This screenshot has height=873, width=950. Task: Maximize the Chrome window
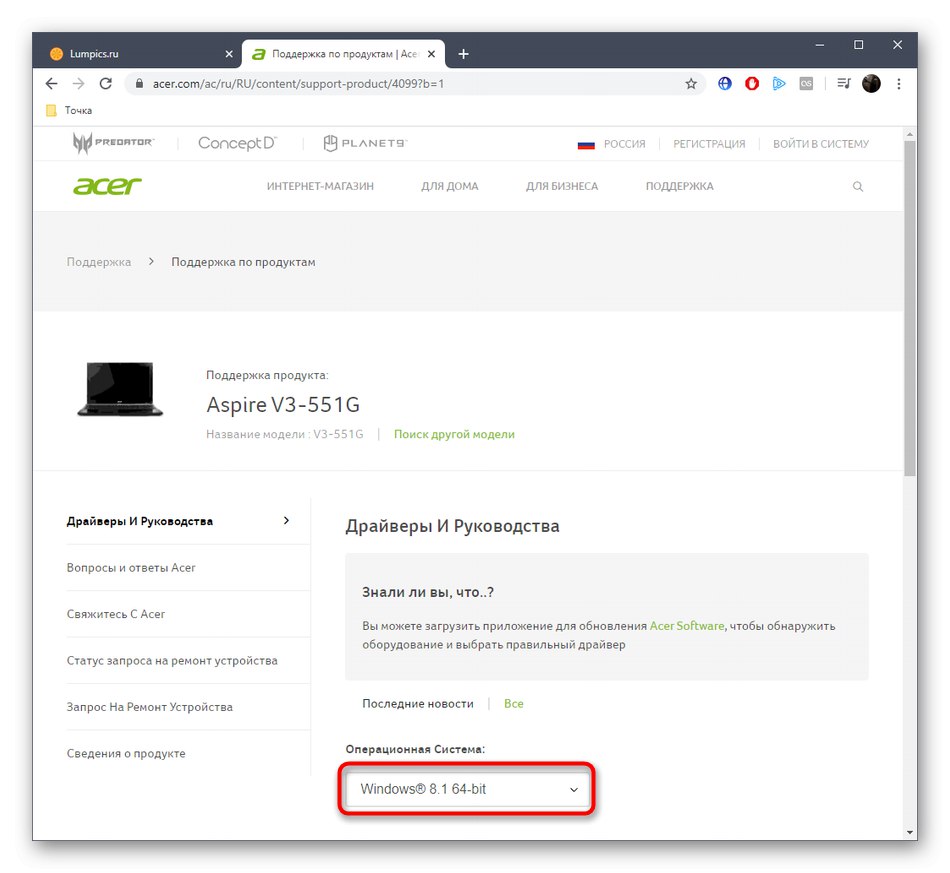[x=859, y=45]
